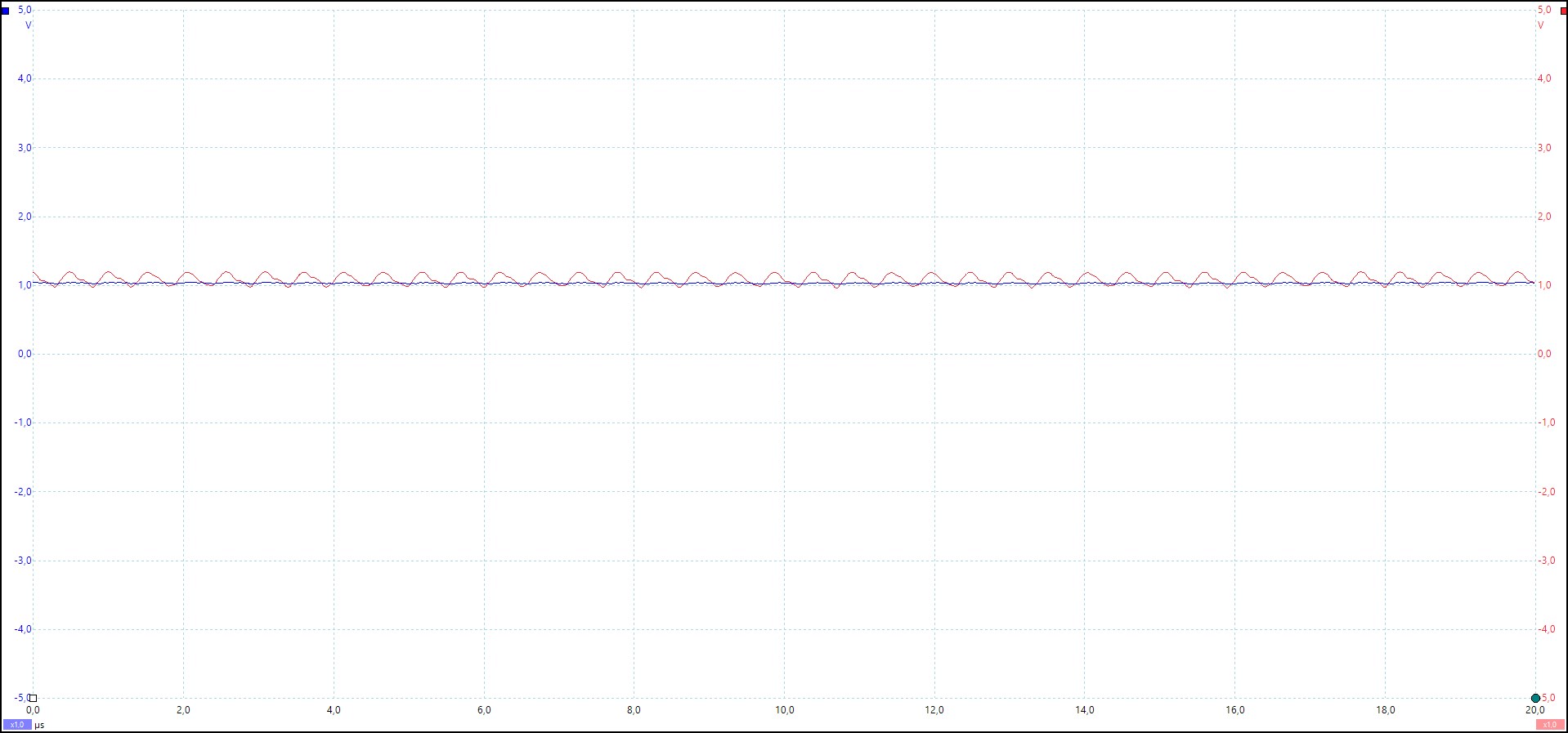
Task: Click the red V unit label
Action: (1541, 25)
